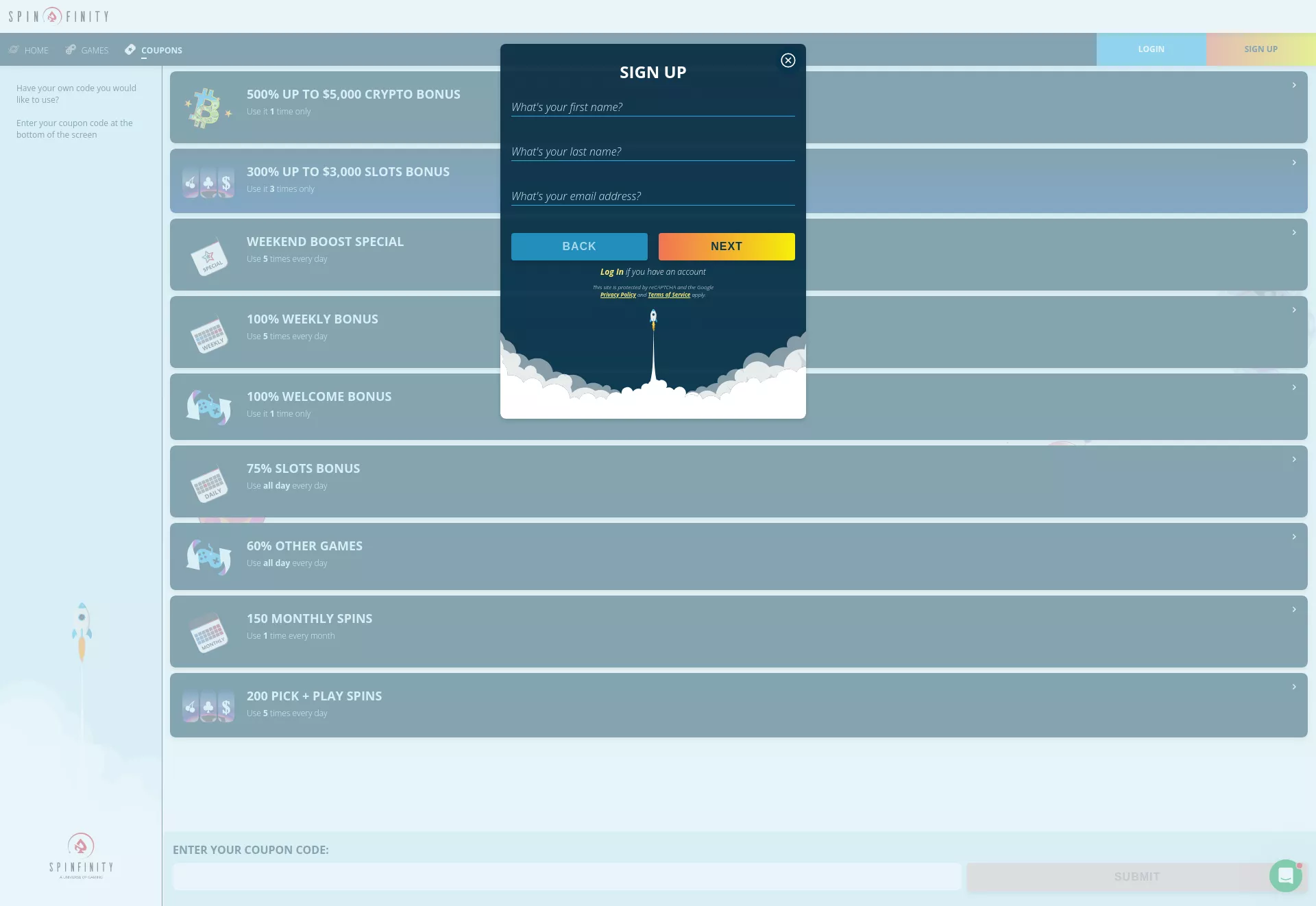Click the Bitcoin crypto bonus icon

tap(208, 108)
